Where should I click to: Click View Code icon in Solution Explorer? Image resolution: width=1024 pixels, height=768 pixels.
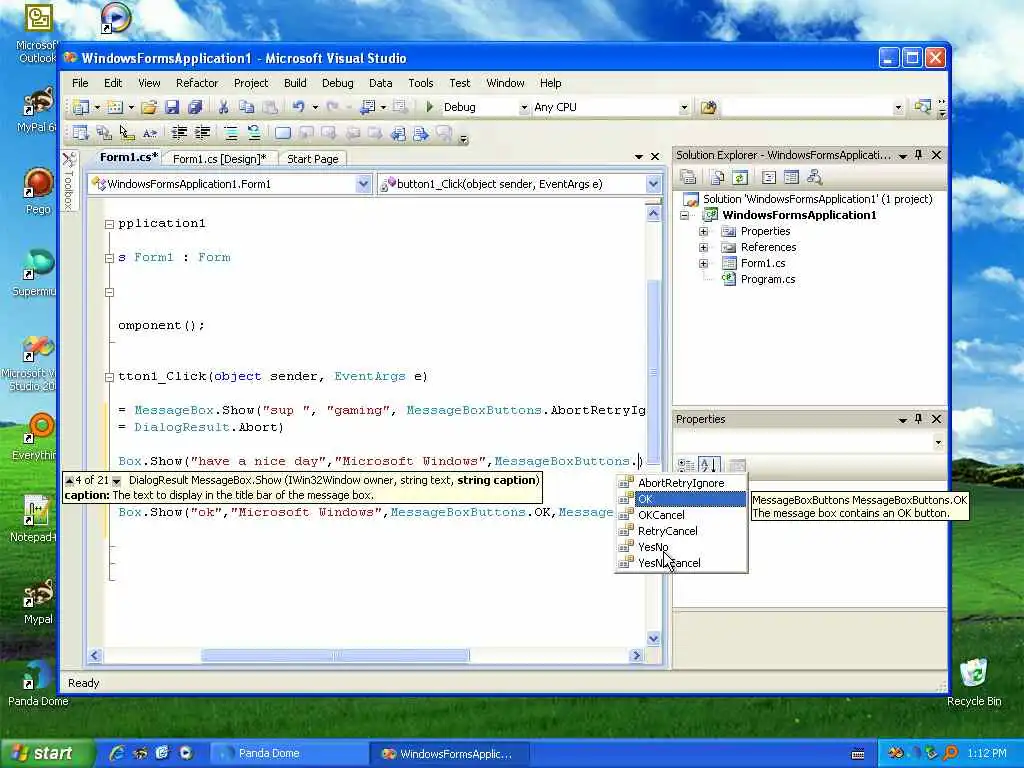tap(769, 177)
